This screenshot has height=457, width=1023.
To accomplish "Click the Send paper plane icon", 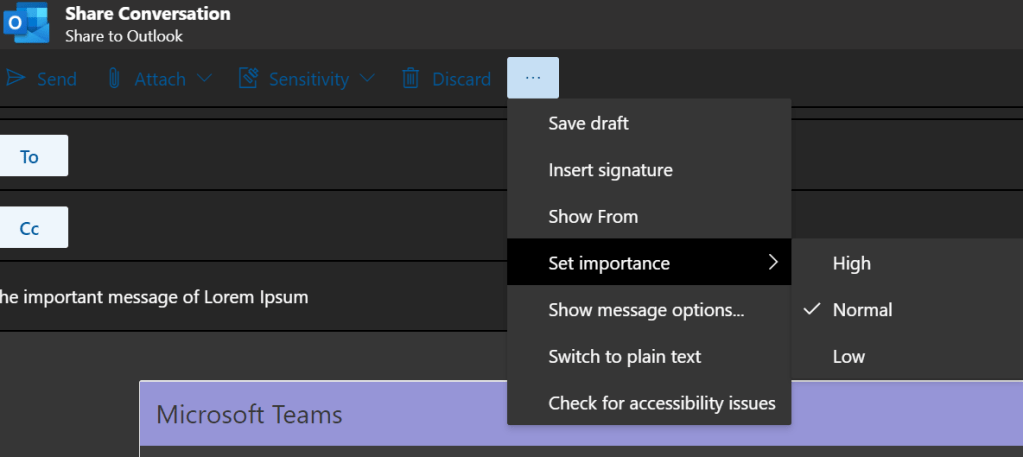I will (x=15, y=79).
